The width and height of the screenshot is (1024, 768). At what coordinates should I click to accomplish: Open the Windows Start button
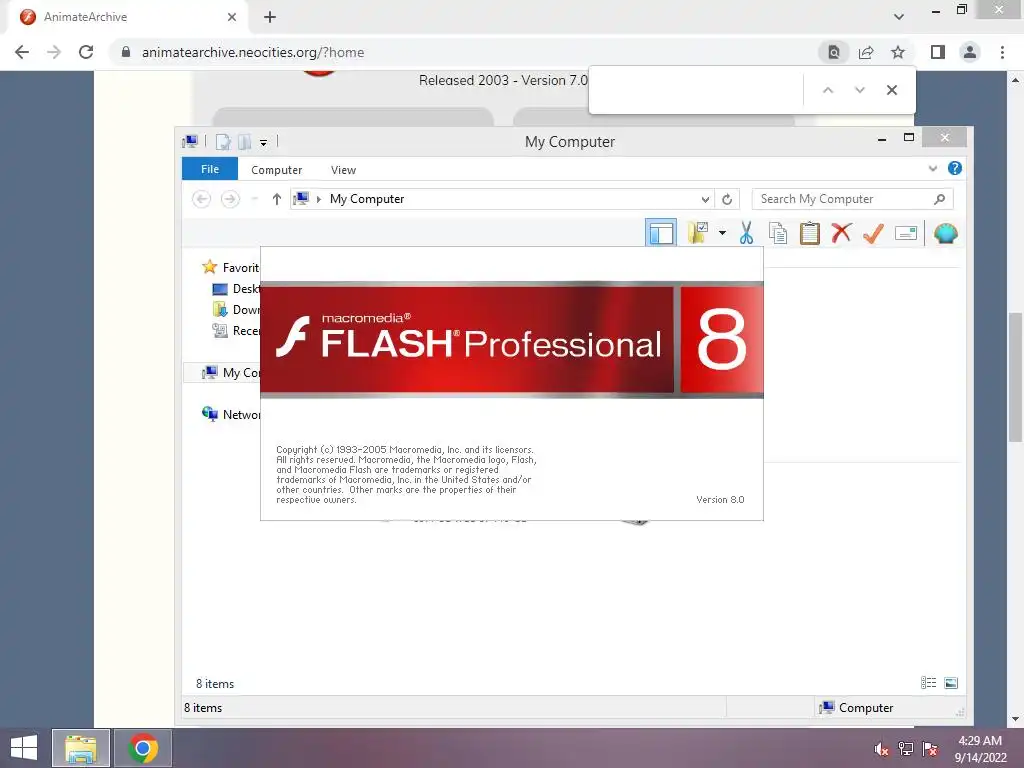point(24,748)
